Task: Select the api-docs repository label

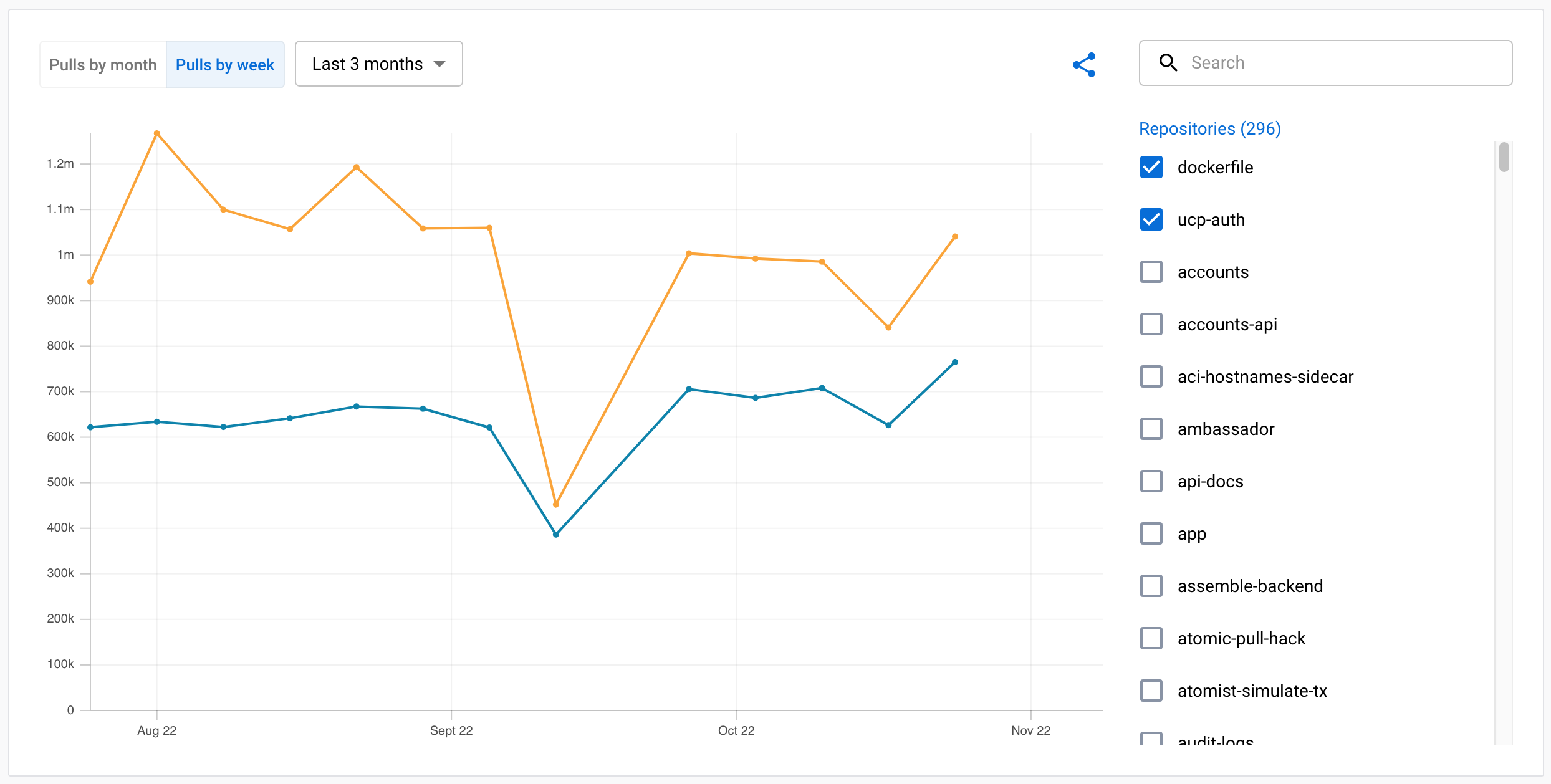Action: point(1209,480)
